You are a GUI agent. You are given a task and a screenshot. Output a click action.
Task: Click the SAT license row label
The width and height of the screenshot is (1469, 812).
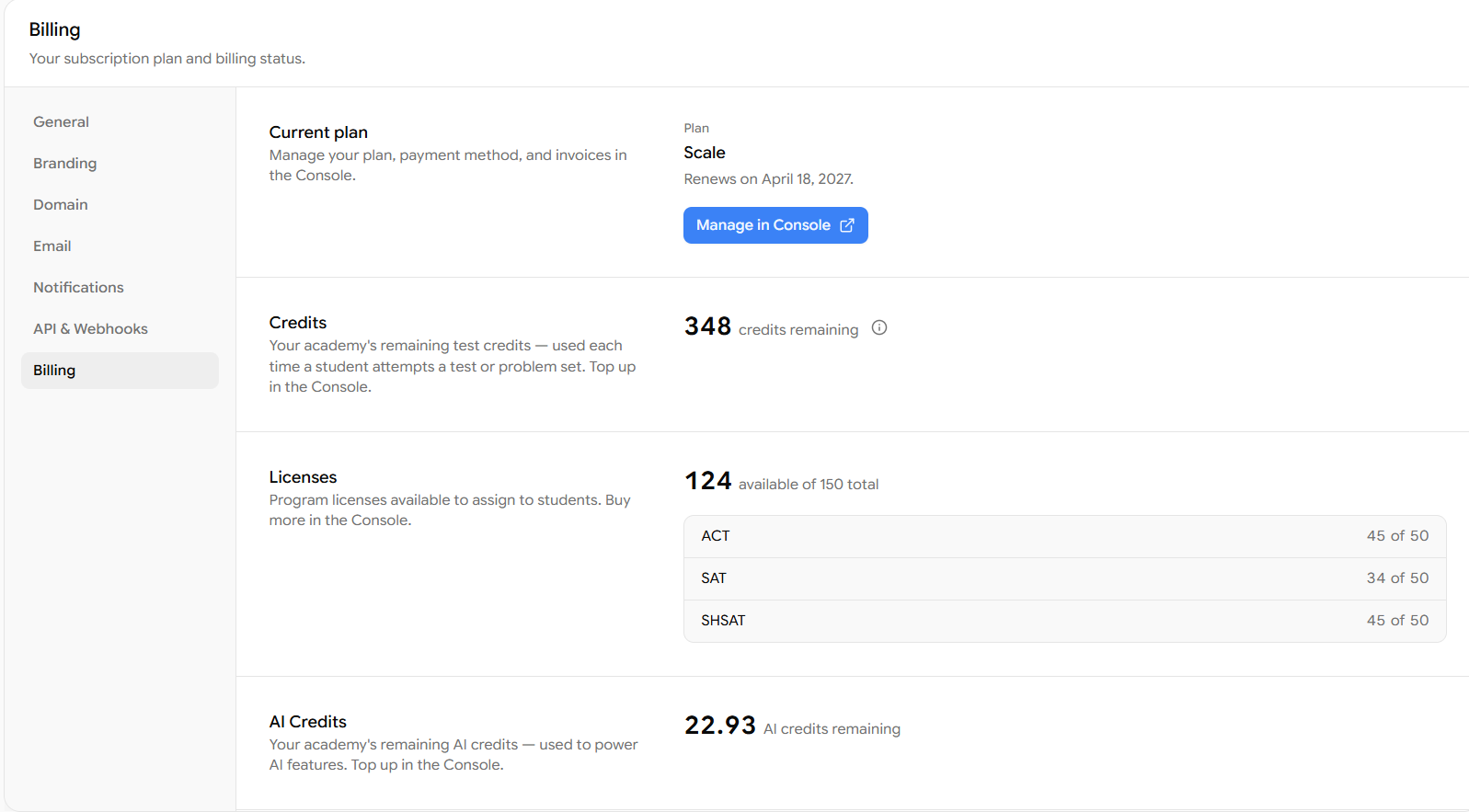pos(714,578)
